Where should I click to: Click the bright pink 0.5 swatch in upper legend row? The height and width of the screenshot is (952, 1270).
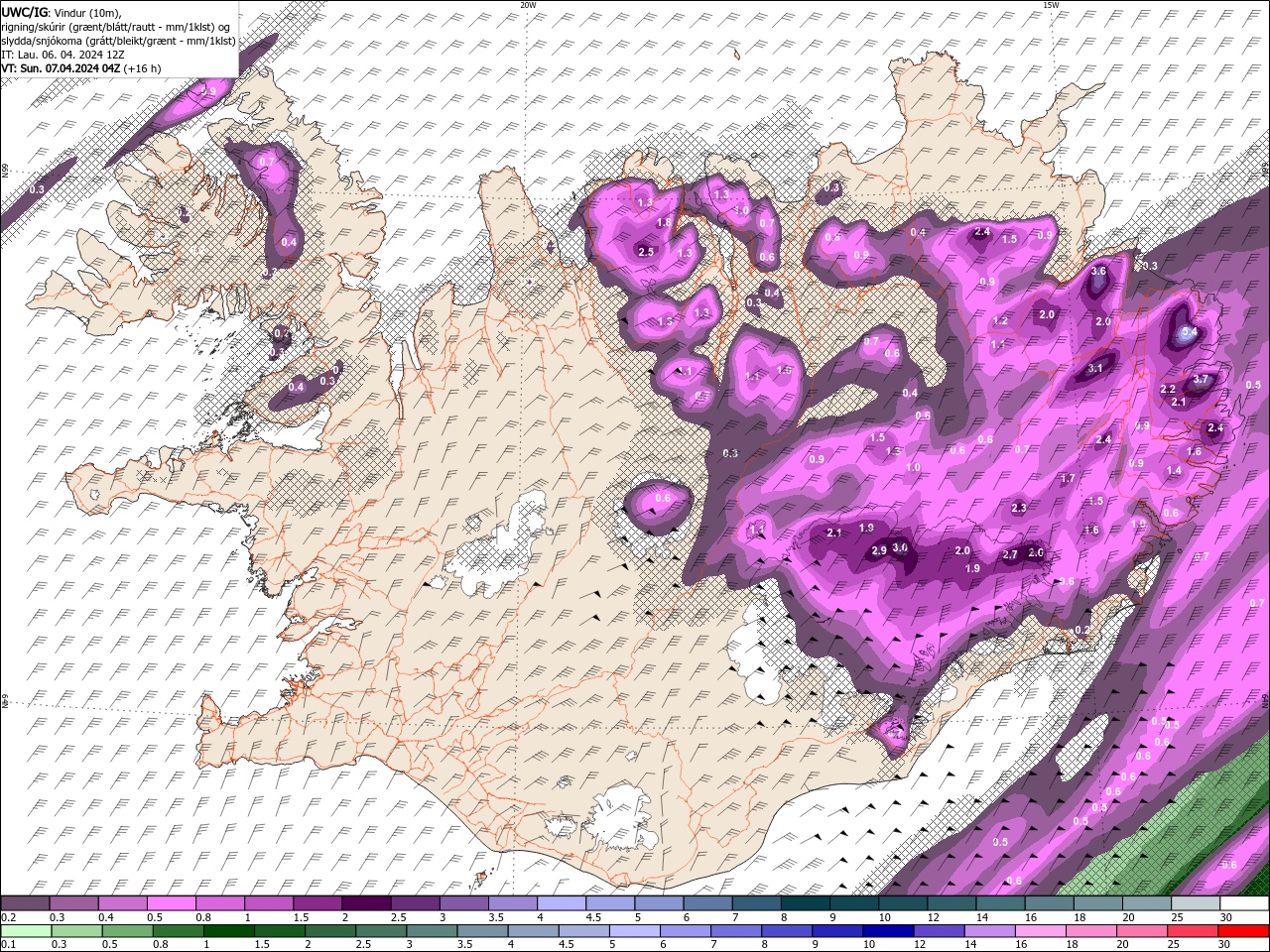pyautogui.click(x=171, y=903)
